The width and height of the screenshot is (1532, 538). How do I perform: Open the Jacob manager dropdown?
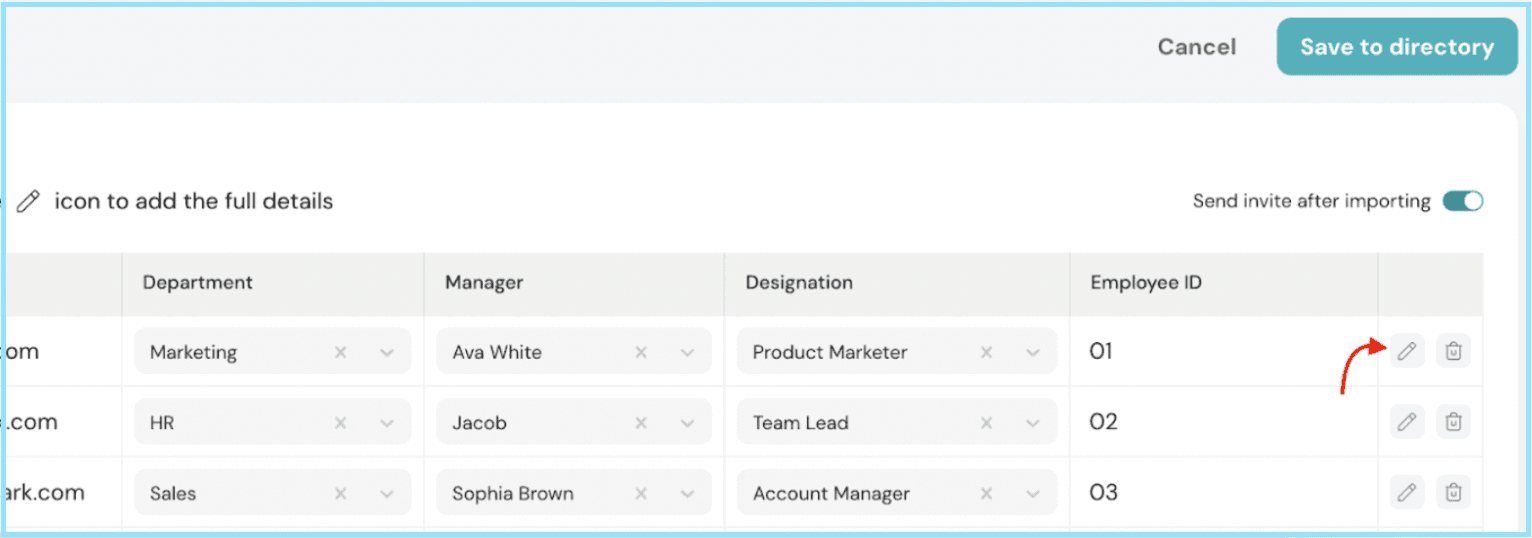(x=688, y=423)
